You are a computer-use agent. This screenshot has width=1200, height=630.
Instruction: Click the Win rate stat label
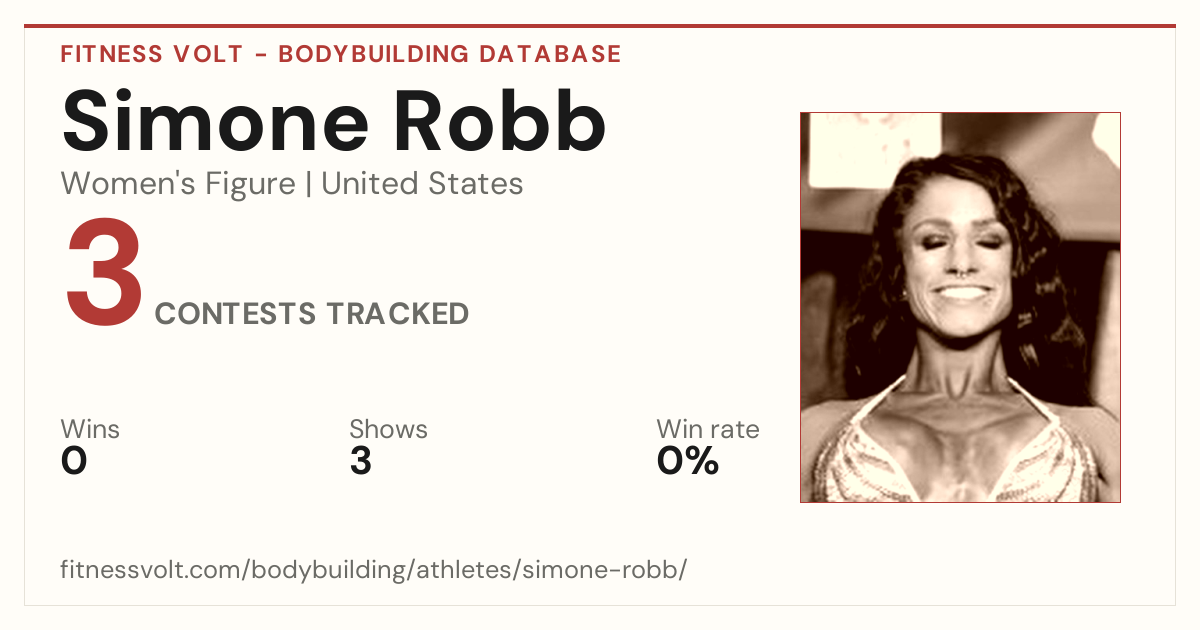pyautogui.click(x=708, y=430)
